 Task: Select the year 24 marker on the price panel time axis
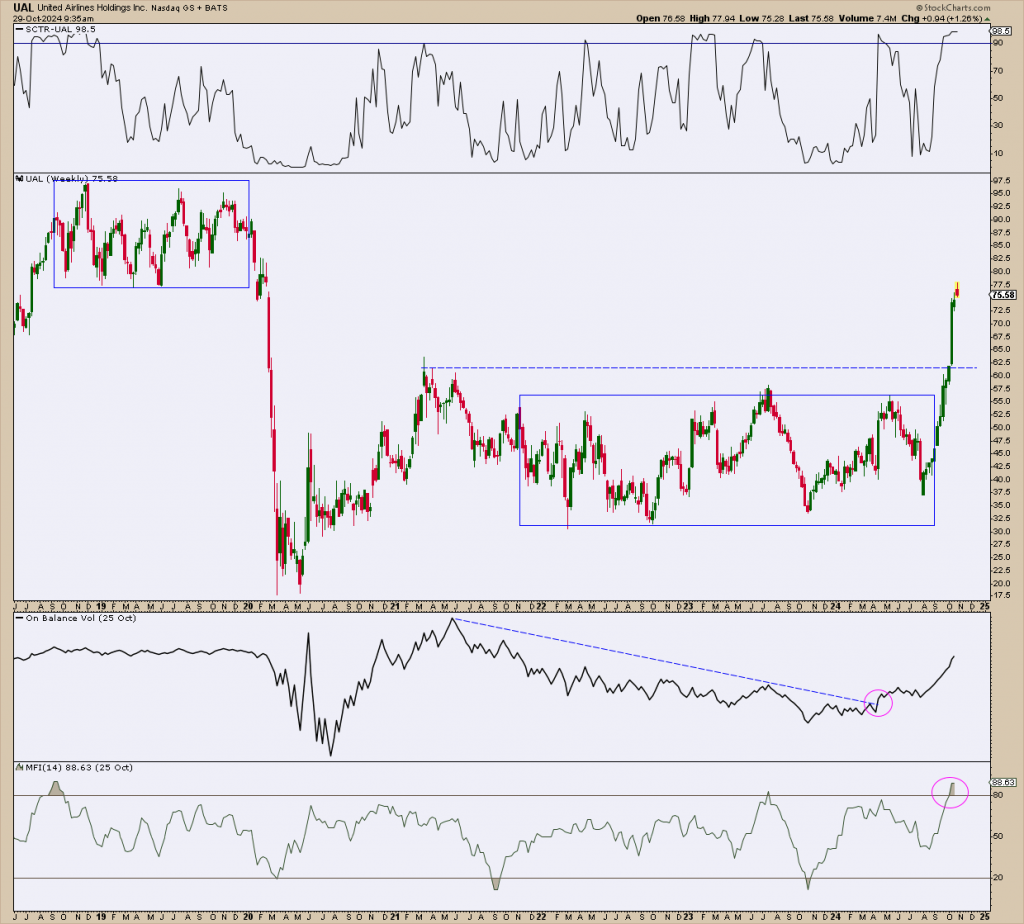[836, 607]
